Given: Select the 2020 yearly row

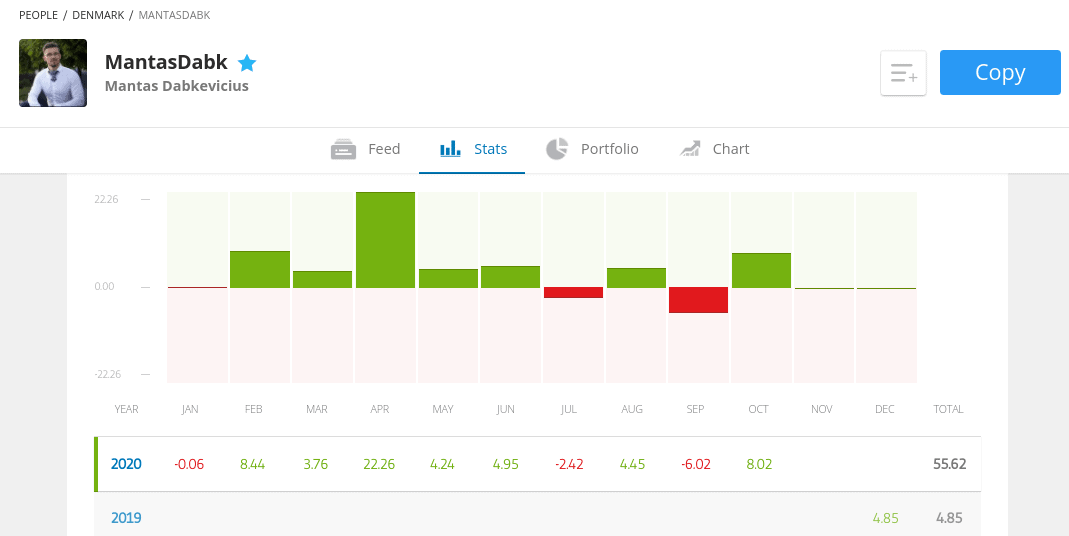Looking at the screenshot, I should (538, 464).
